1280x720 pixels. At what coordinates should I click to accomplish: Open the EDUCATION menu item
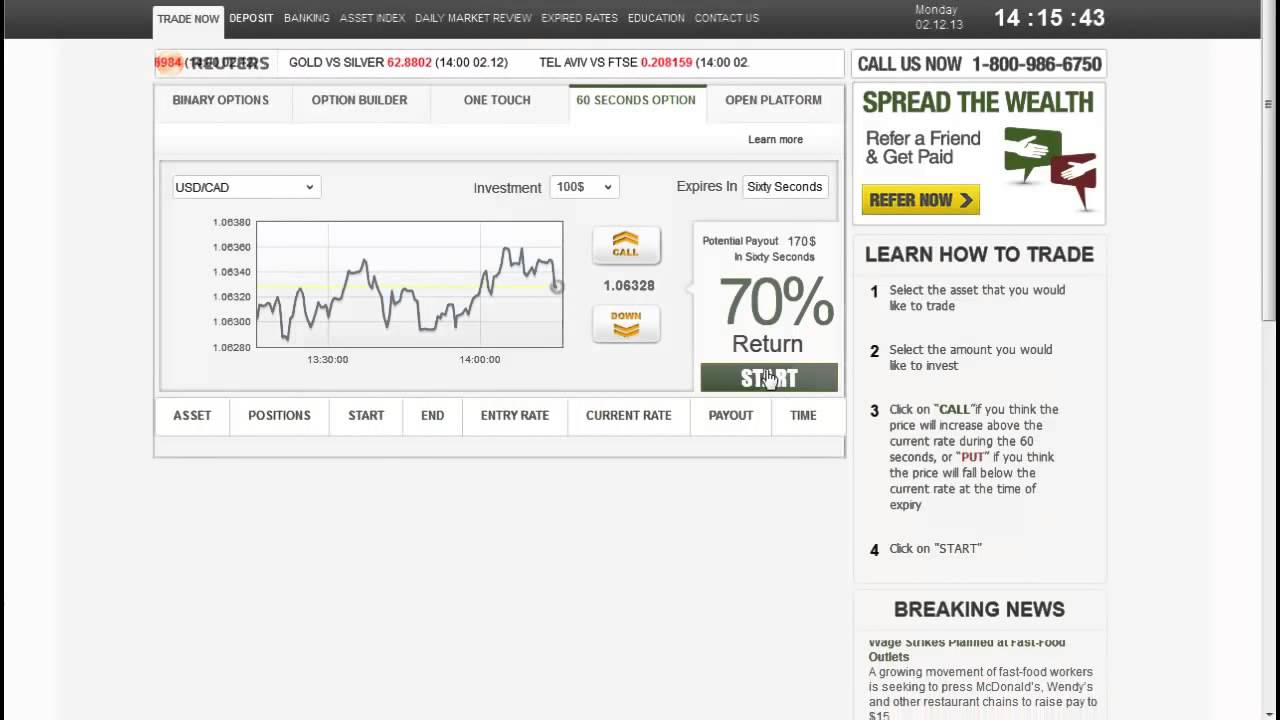pos(656,18)
